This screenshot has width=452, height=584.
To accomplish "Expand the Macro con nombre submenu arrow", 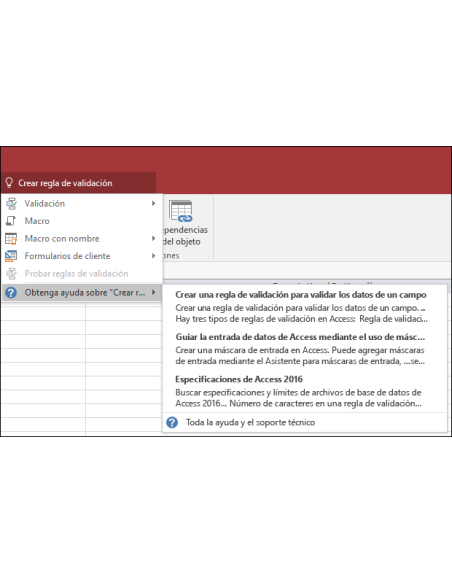I will point(153,238).
